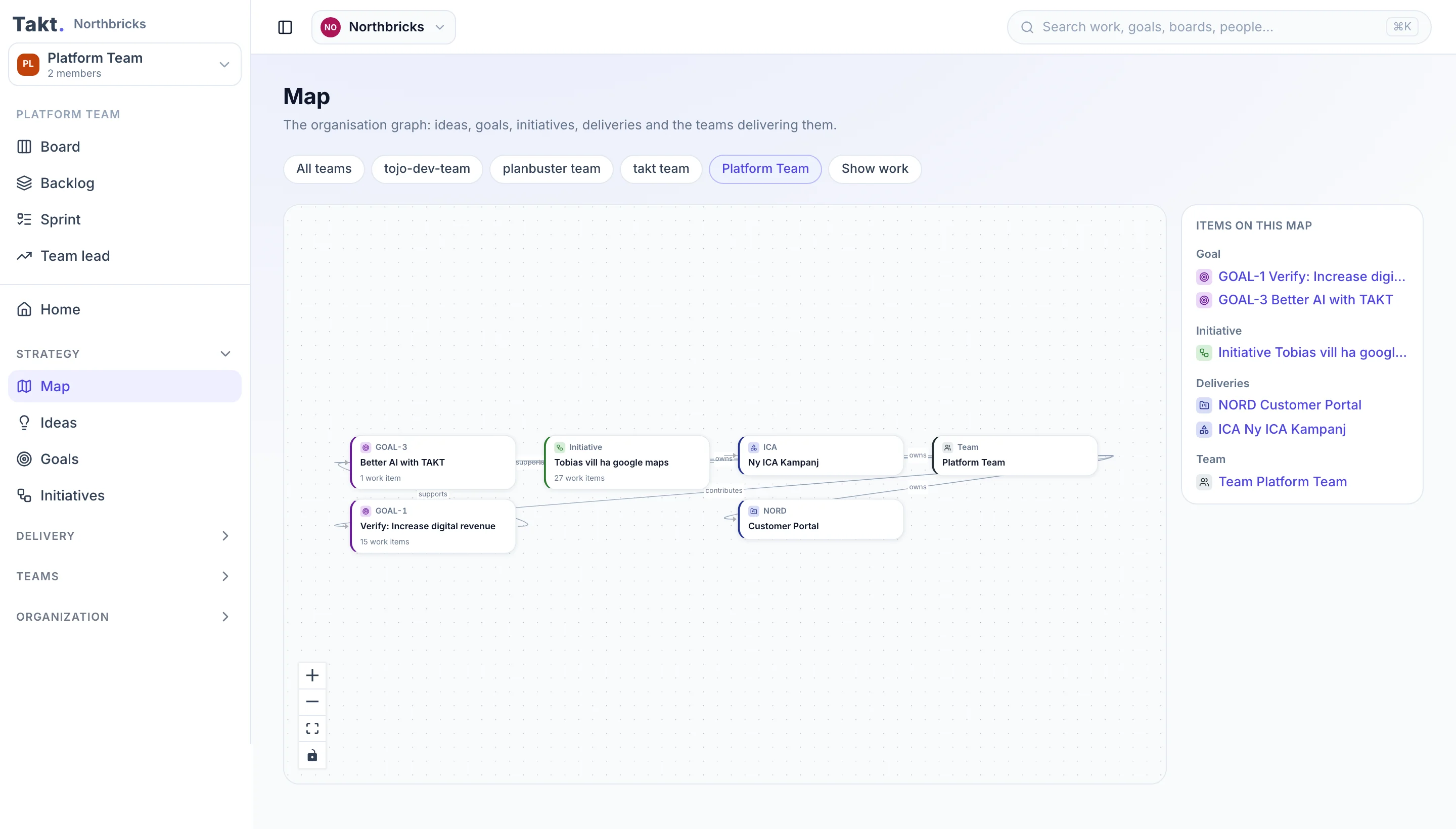Click the search magnifier icon
Screen dimensions: 1456x829
tap(1027, 27)
